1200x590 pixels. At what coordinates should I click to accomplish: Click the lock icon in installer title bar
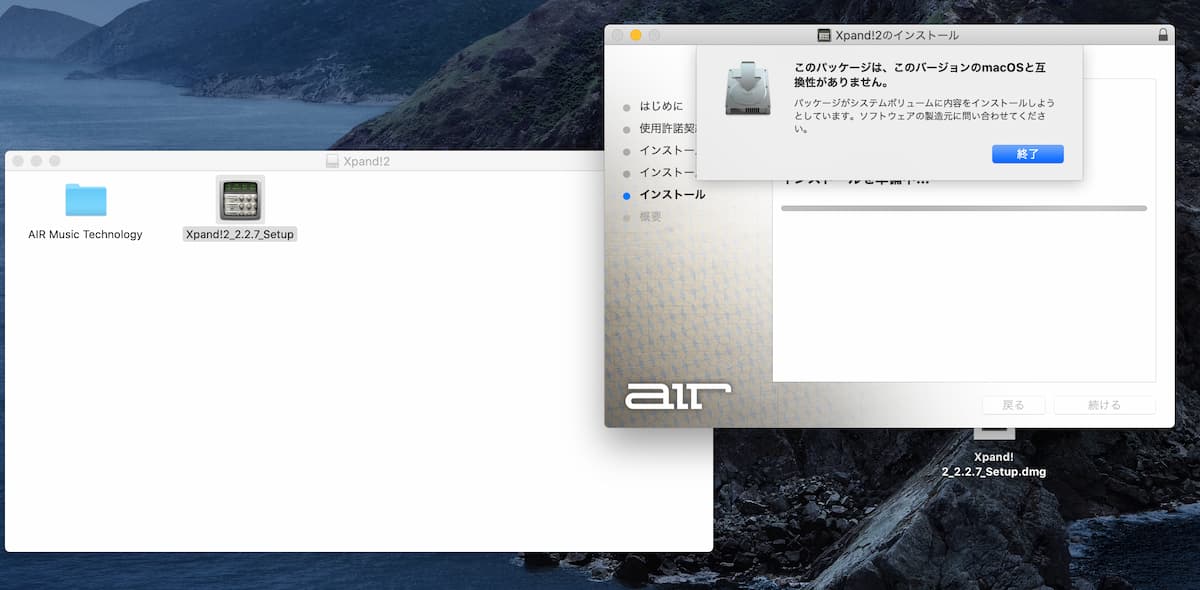pos(1162,35)
